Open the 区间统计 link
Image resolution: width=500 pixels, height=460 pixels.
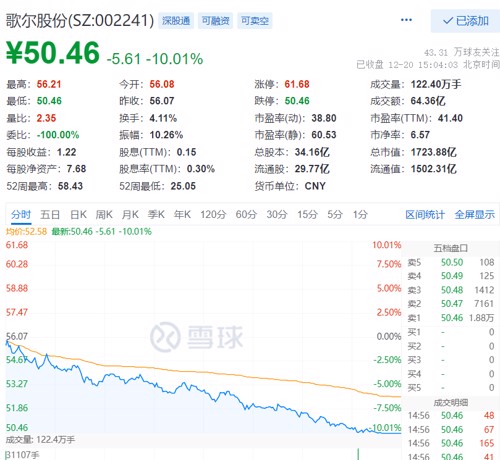click(x=425, y=215)
